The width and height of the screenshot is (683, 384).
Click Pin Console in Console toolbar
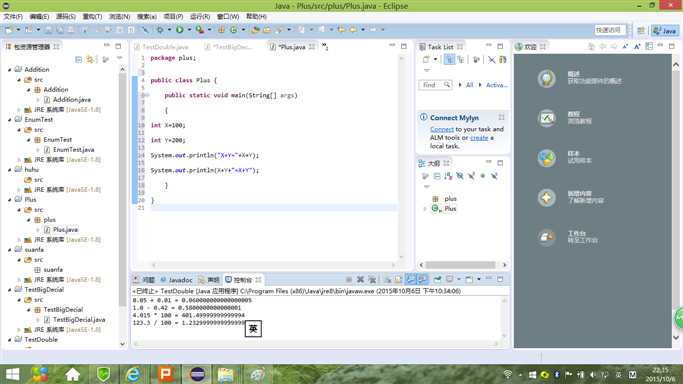tap(437, 280)
